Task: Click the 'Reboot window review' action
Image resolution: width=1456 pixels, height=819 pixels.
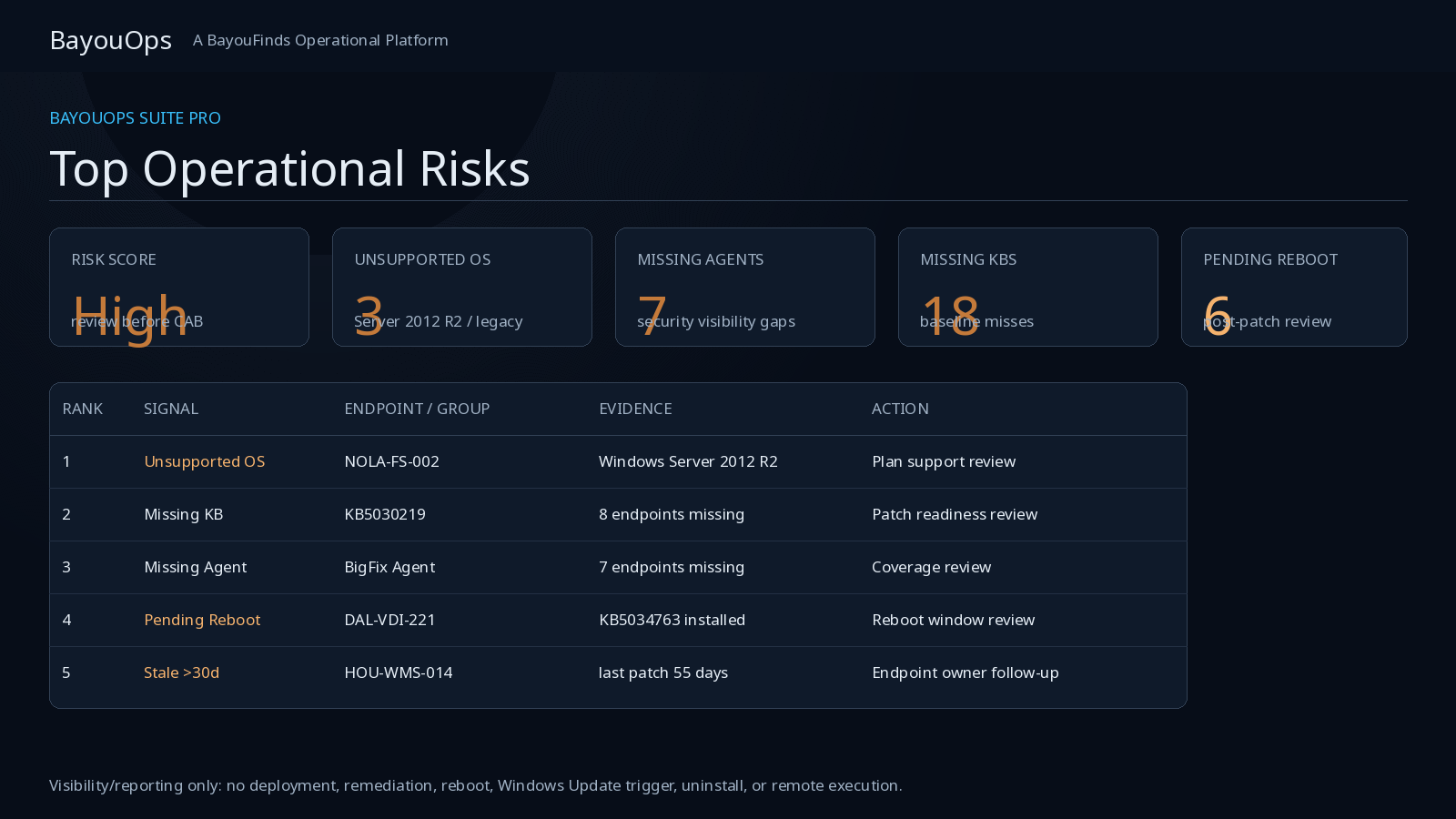Action: tap(953, 620)
